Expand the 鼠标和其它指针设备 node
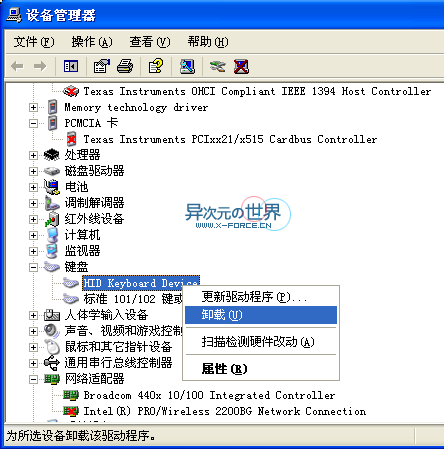This screenshot has height=449, width=444. pos(33,347)
